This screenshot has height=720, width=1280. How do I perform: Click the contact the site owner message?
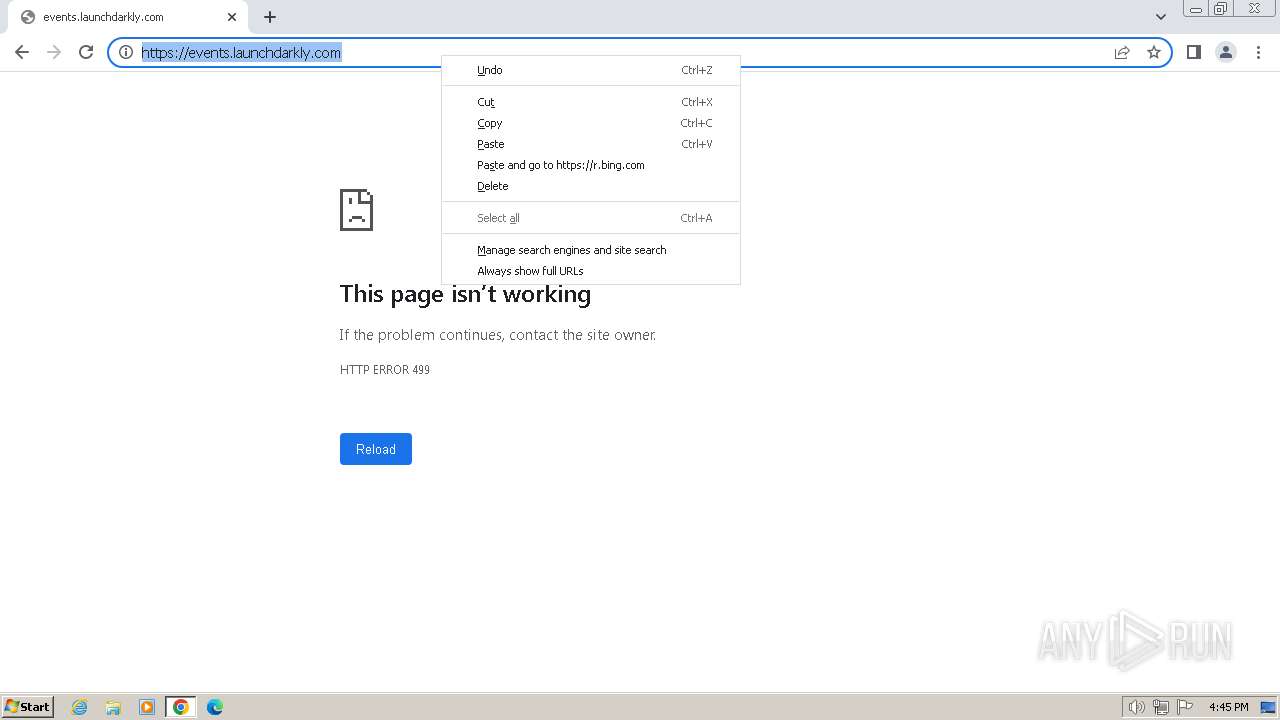498,335
